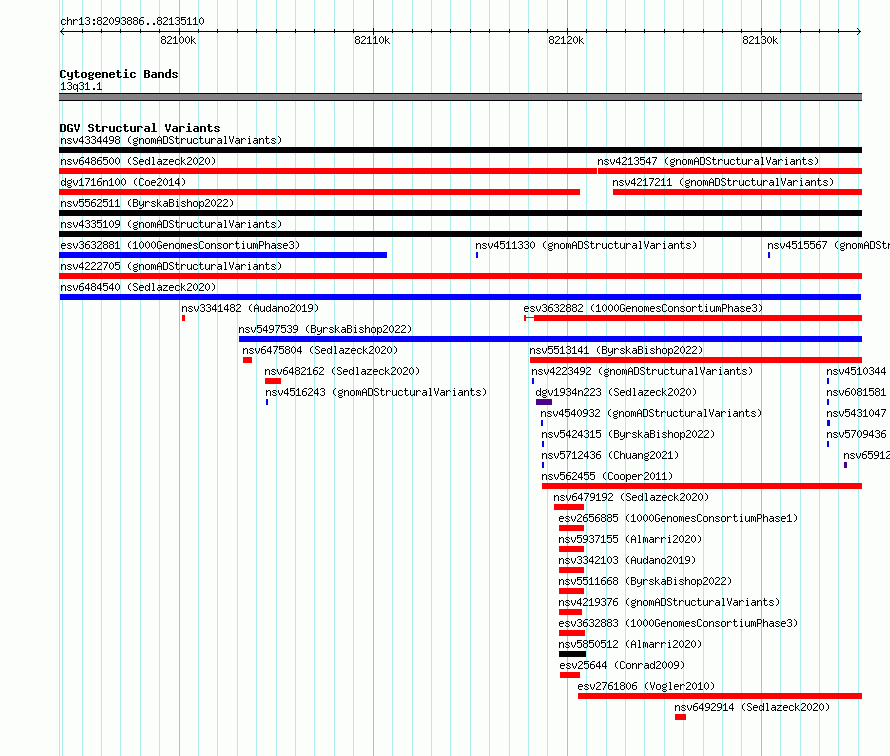
Task: Click the nsv4515567 variant label
Action: (x=828, y=245)
